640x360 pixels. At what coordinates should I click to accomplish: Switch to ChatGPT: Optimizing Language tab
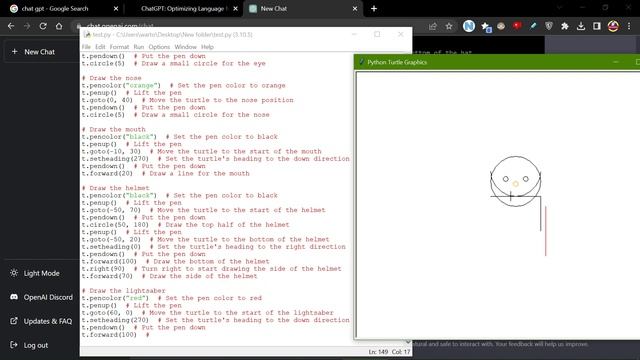click(184, 9)
